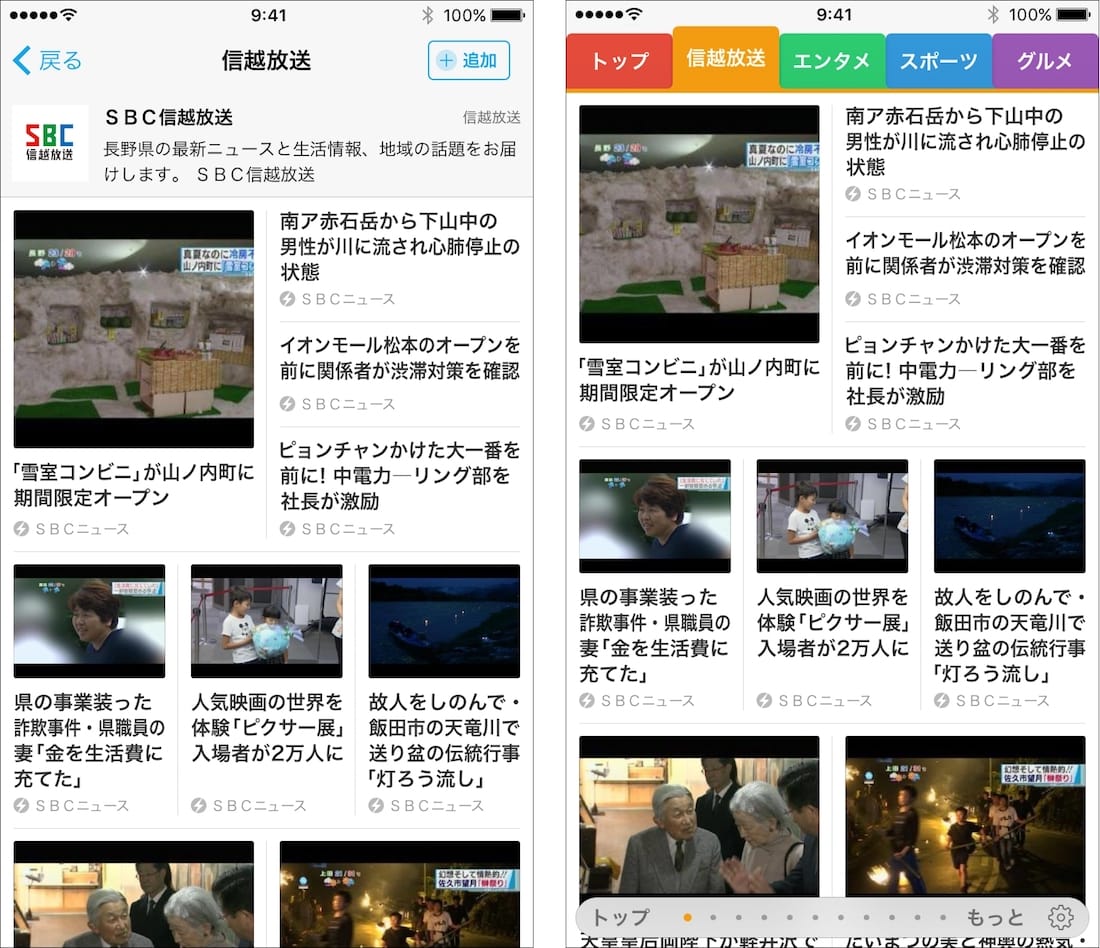This screenshot has width=1100, height=948.
Task: Open 詐欺事件 story thumbnail on left screen
Action: click(x=90, y=621)
